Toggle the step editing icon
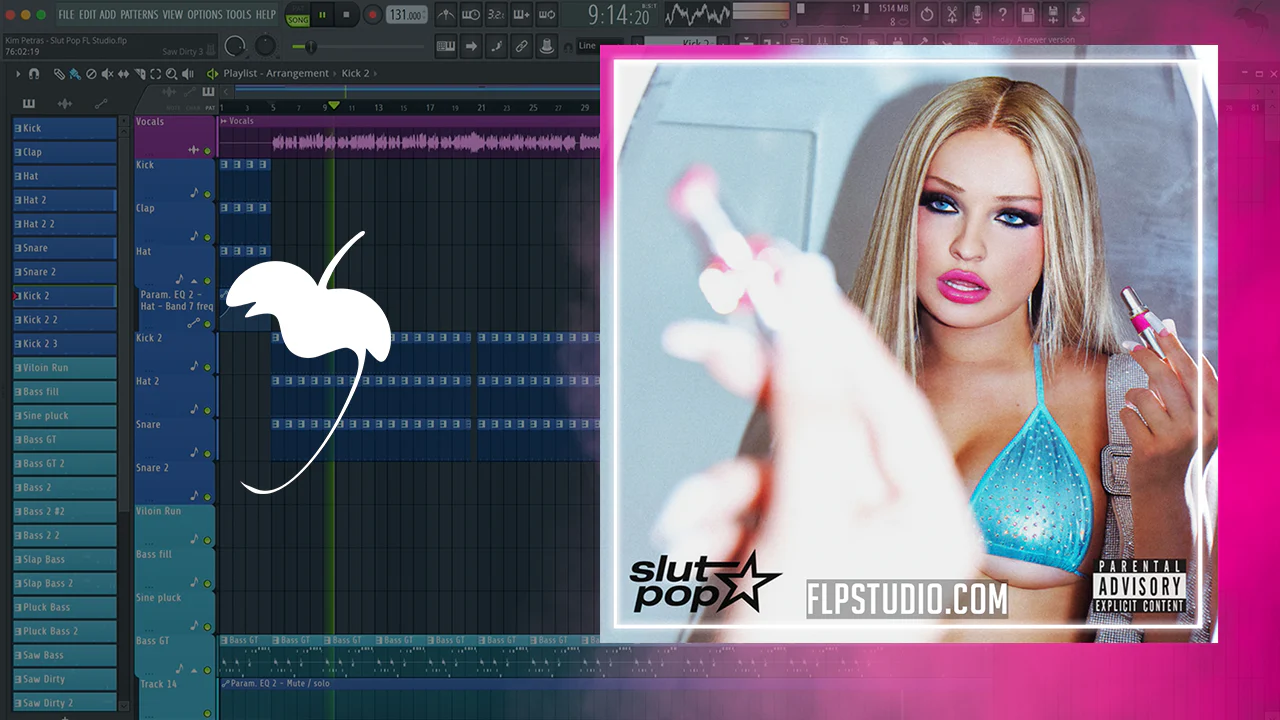Viewport: 1280px width, 720px height. coord(496,46)
